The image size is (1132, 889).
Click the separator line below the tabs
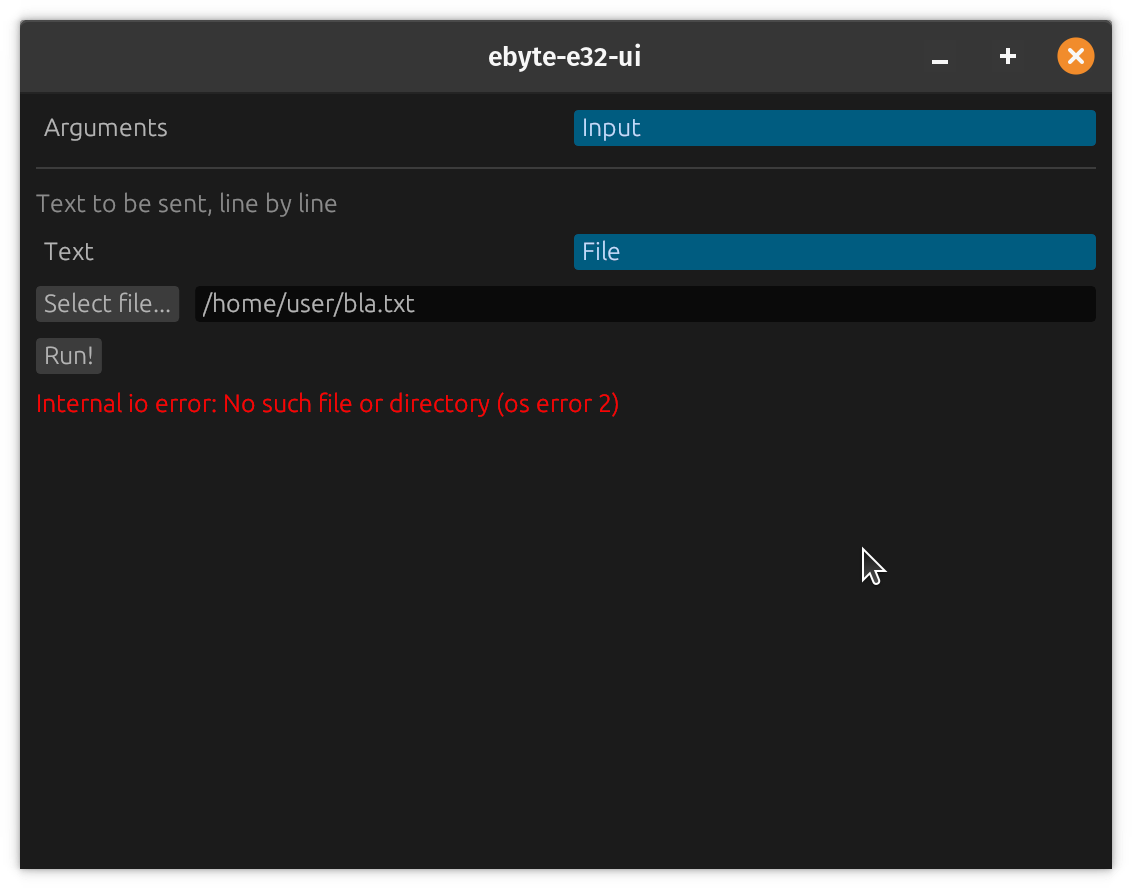[565, 168]
